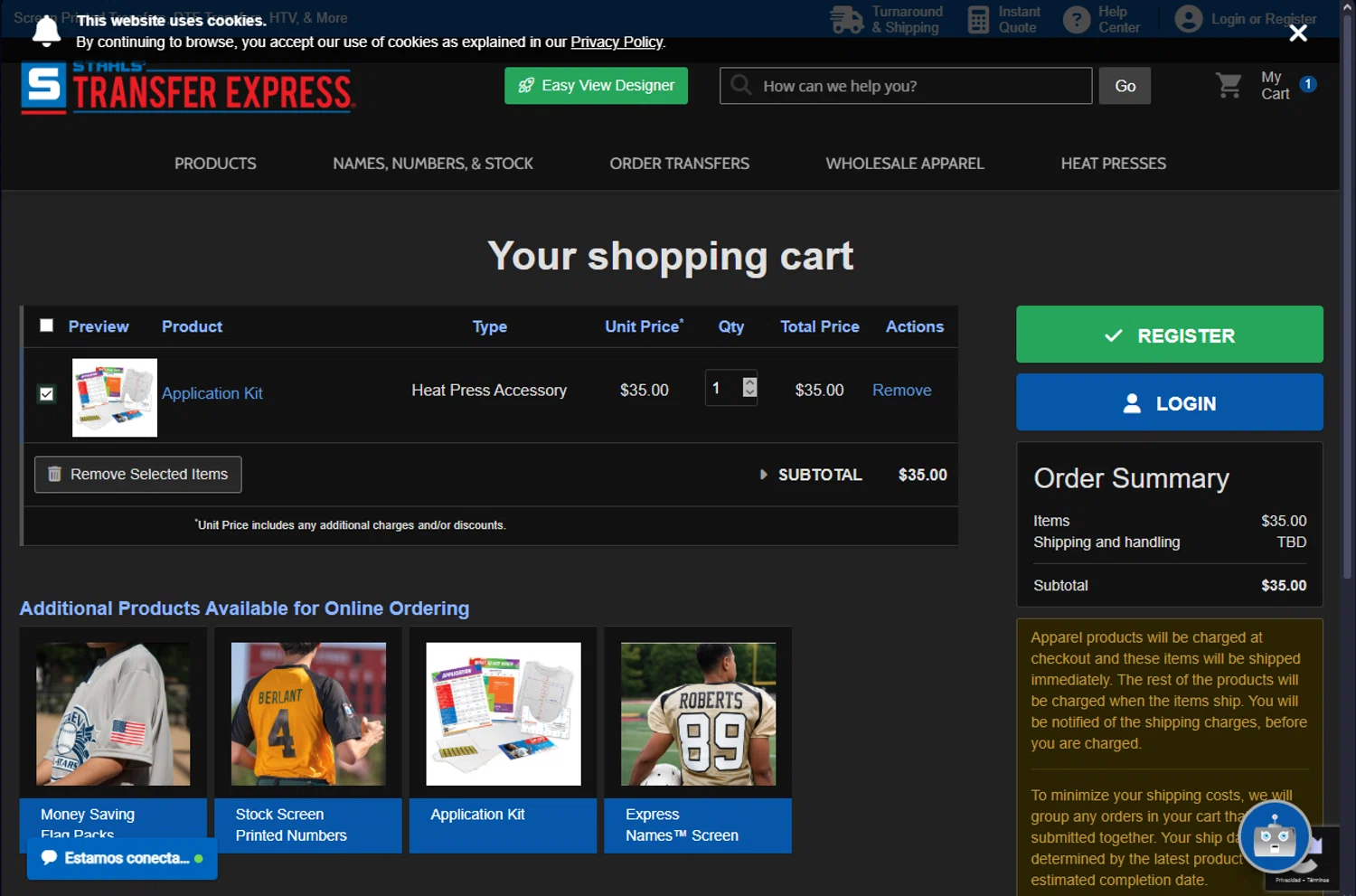Click the Help Center question mark icon
1356x896 pixels.
pos(1077,19)
